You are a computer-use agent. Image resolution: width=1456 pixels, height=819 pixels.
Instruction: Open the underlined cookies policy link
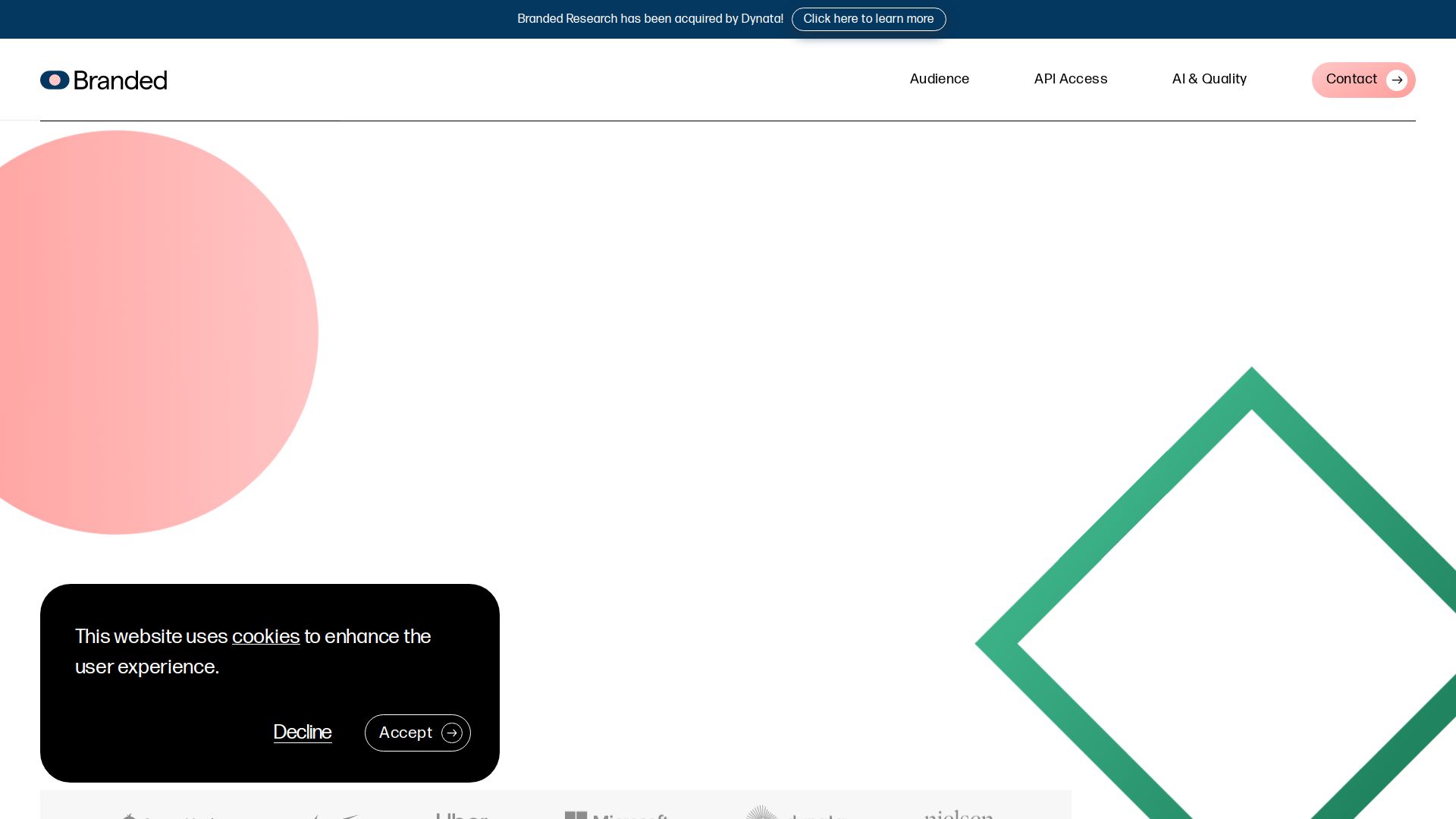265,636
